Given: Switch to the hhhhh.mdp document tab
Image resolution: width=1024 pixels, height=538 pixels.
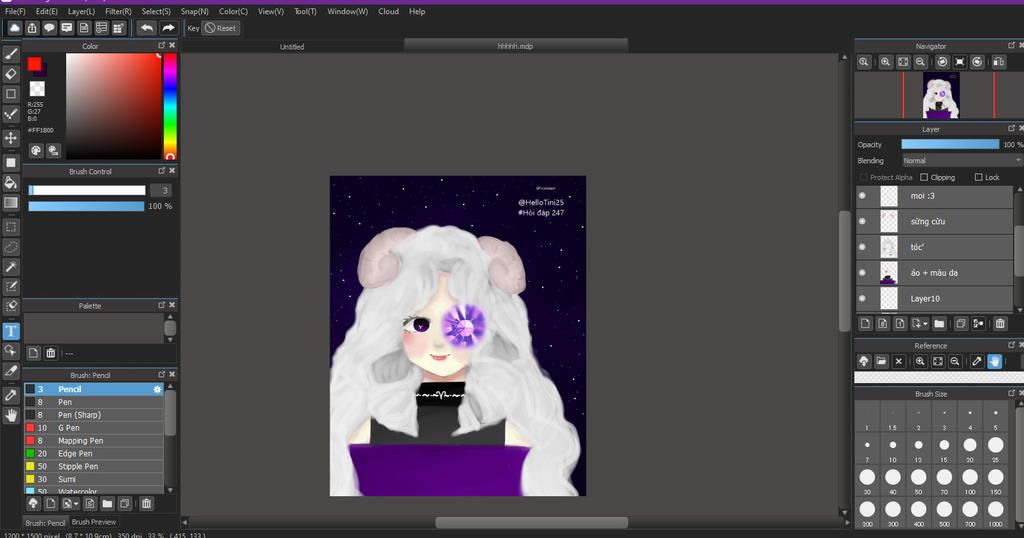Looking at the screenshot, I should click(x=515, y=46).
